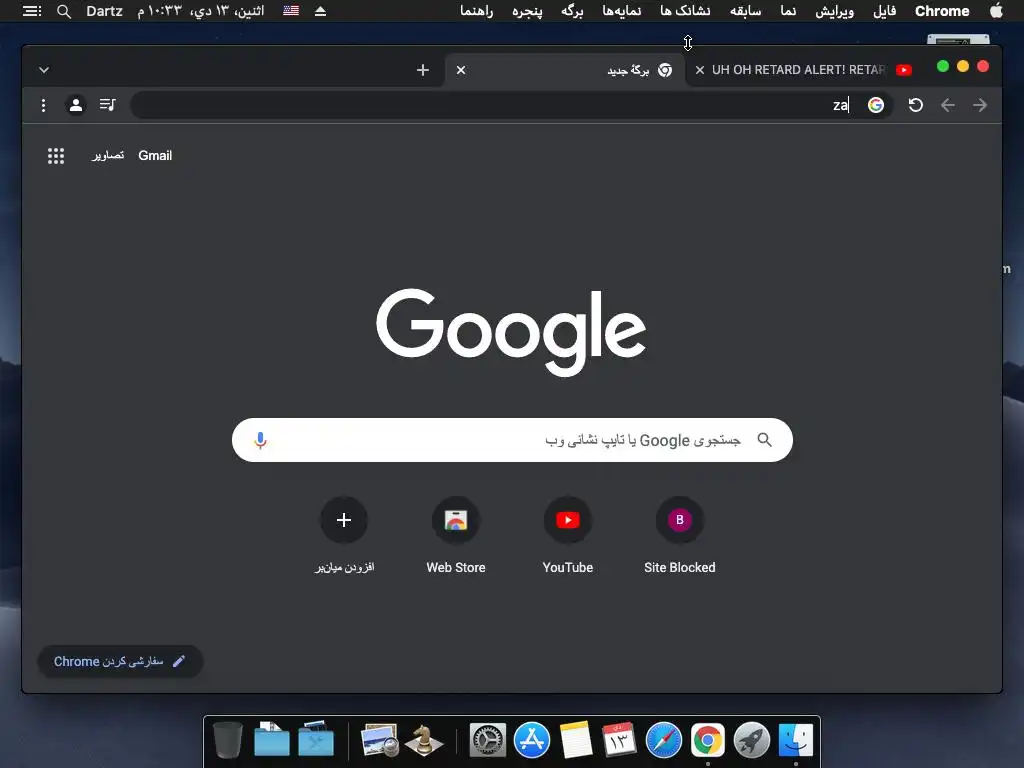
Task: Open System Preferences from the dock
Action: pyautogui.click(x=488, y=740)
